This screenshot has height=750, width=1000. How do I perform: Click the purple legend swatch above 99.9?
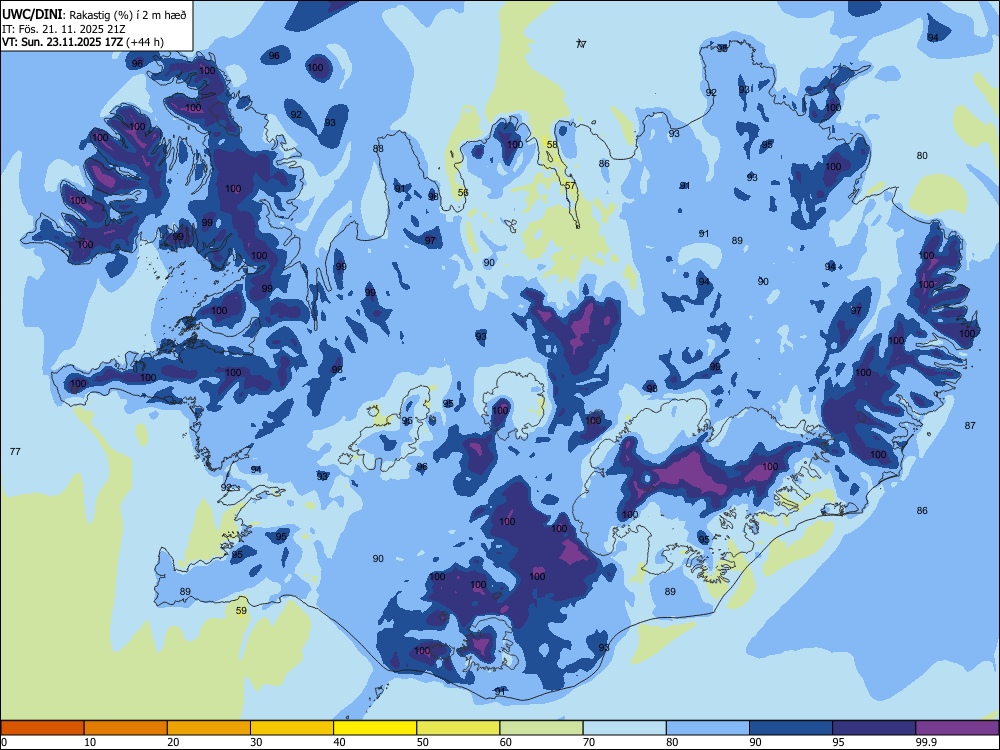pyautogui.click(x=957, y=728)
